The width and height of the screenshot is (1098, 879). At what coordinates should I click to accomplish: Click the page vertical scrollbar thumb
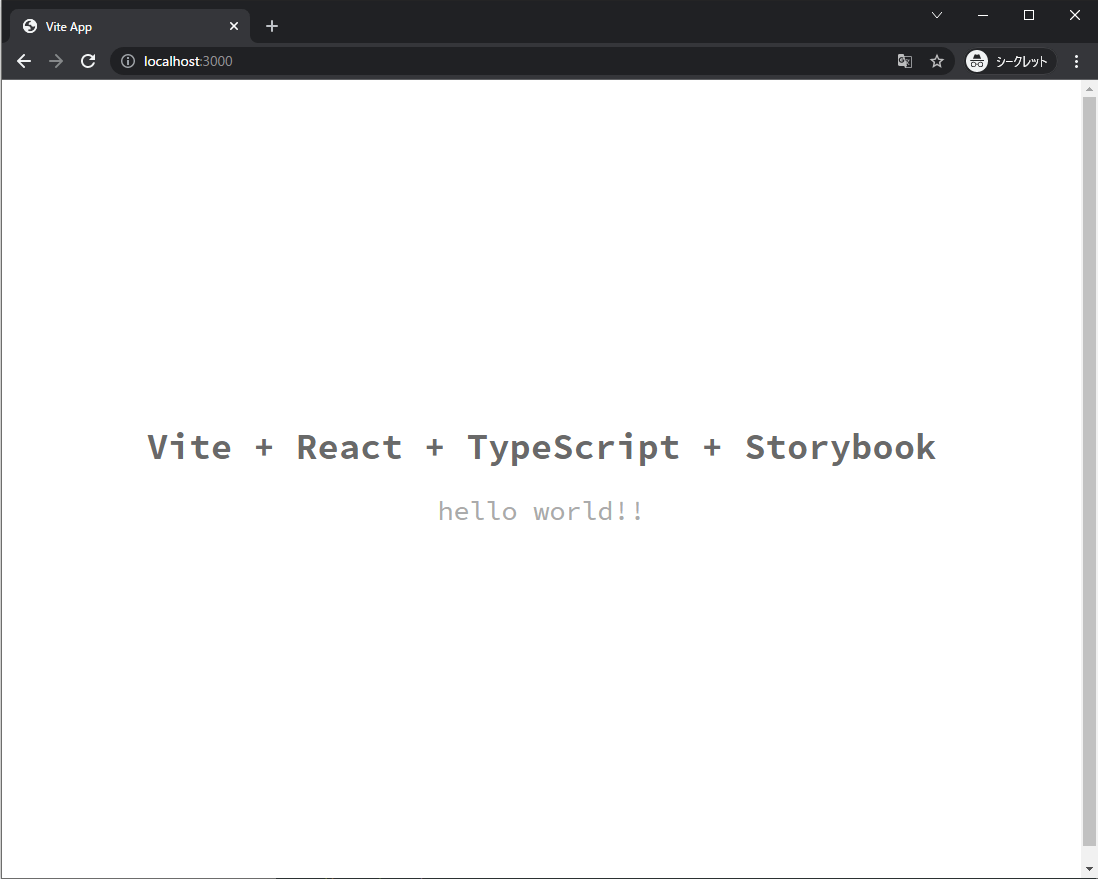pyautogui.click(x=1089, y=471)
